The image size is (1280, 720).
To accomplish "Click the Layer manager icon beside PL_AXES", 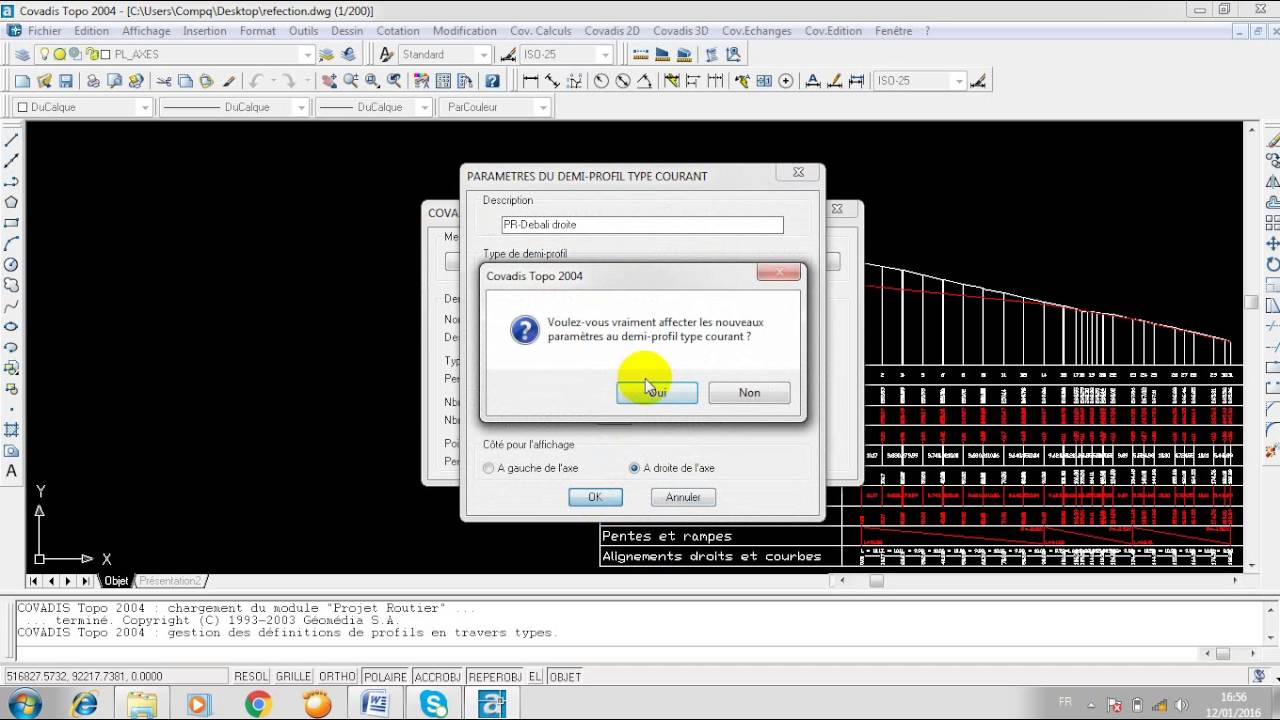I will coord(22,54).
